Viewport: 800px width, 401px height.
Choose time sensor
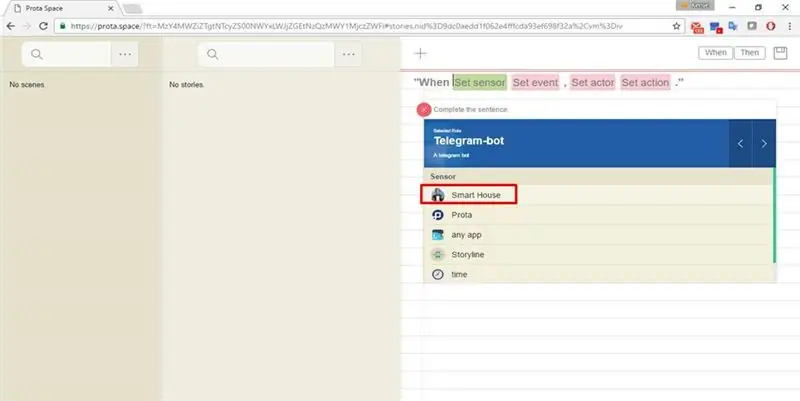click(x=598, y=274)
